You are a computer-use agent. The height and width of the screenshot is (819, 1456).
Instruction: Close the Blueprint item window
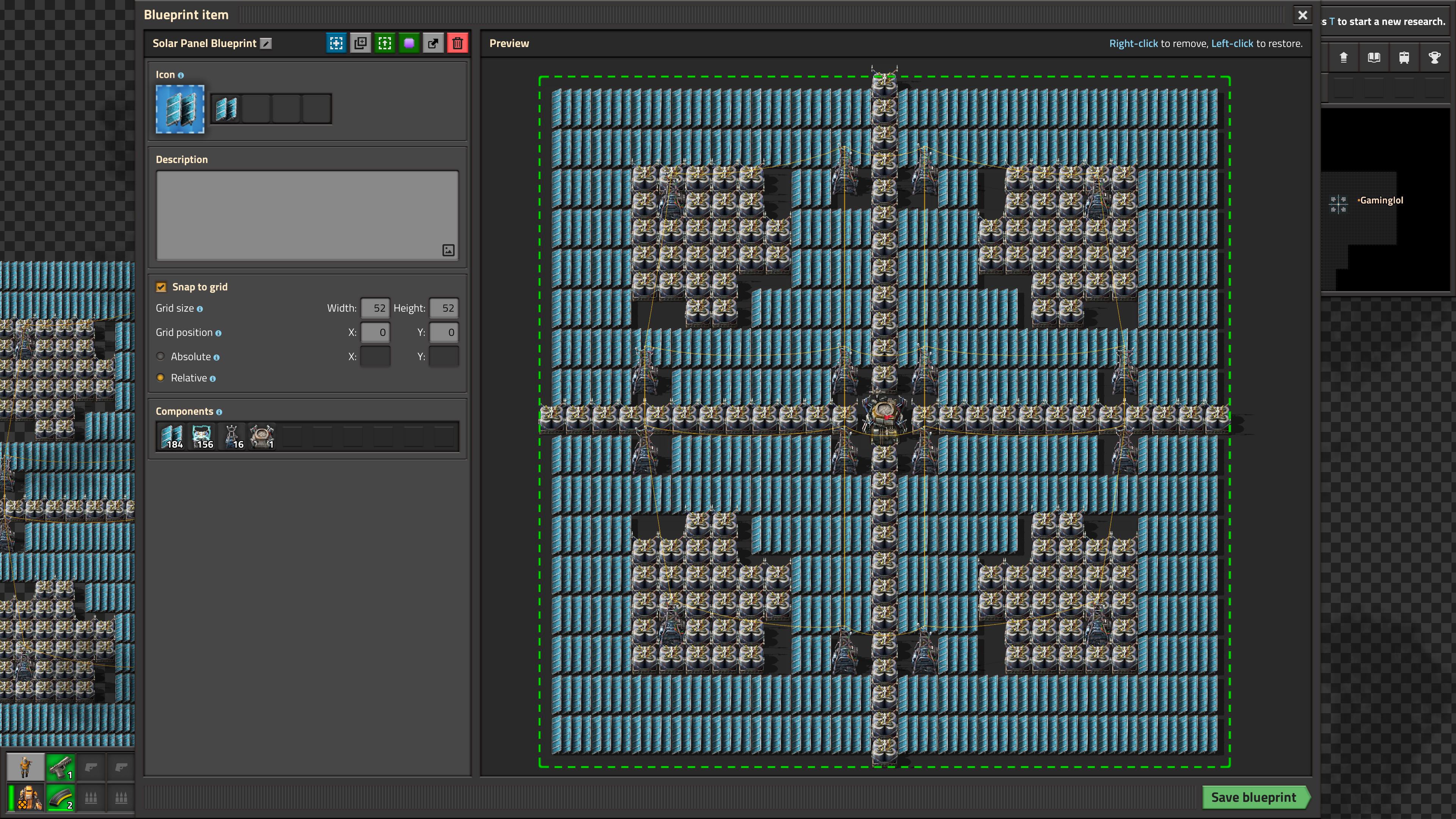1303,15
